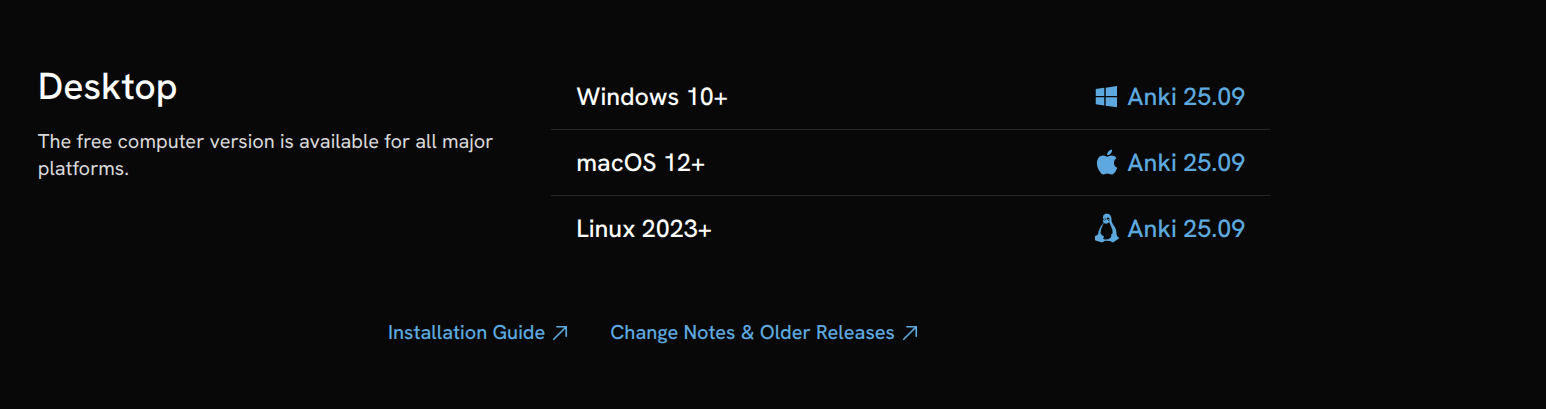Screen dimensions: 1546x409
Task: Click the 'Windows 10+' platform label
Action: coord(652,97)
